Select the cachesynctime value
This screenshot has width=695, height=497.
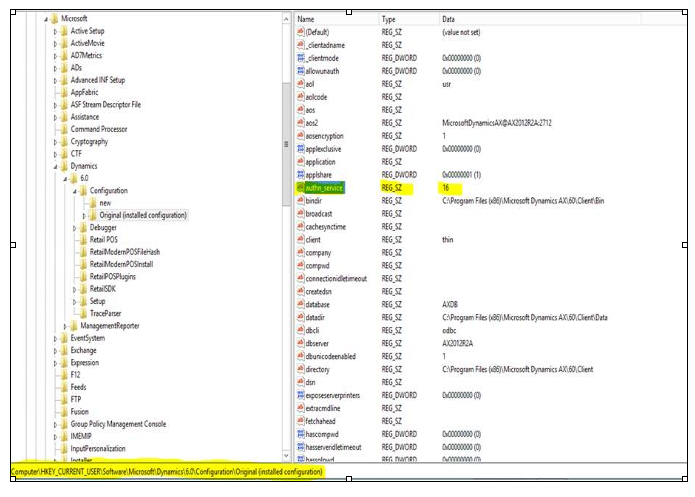(x=326, y=227)
